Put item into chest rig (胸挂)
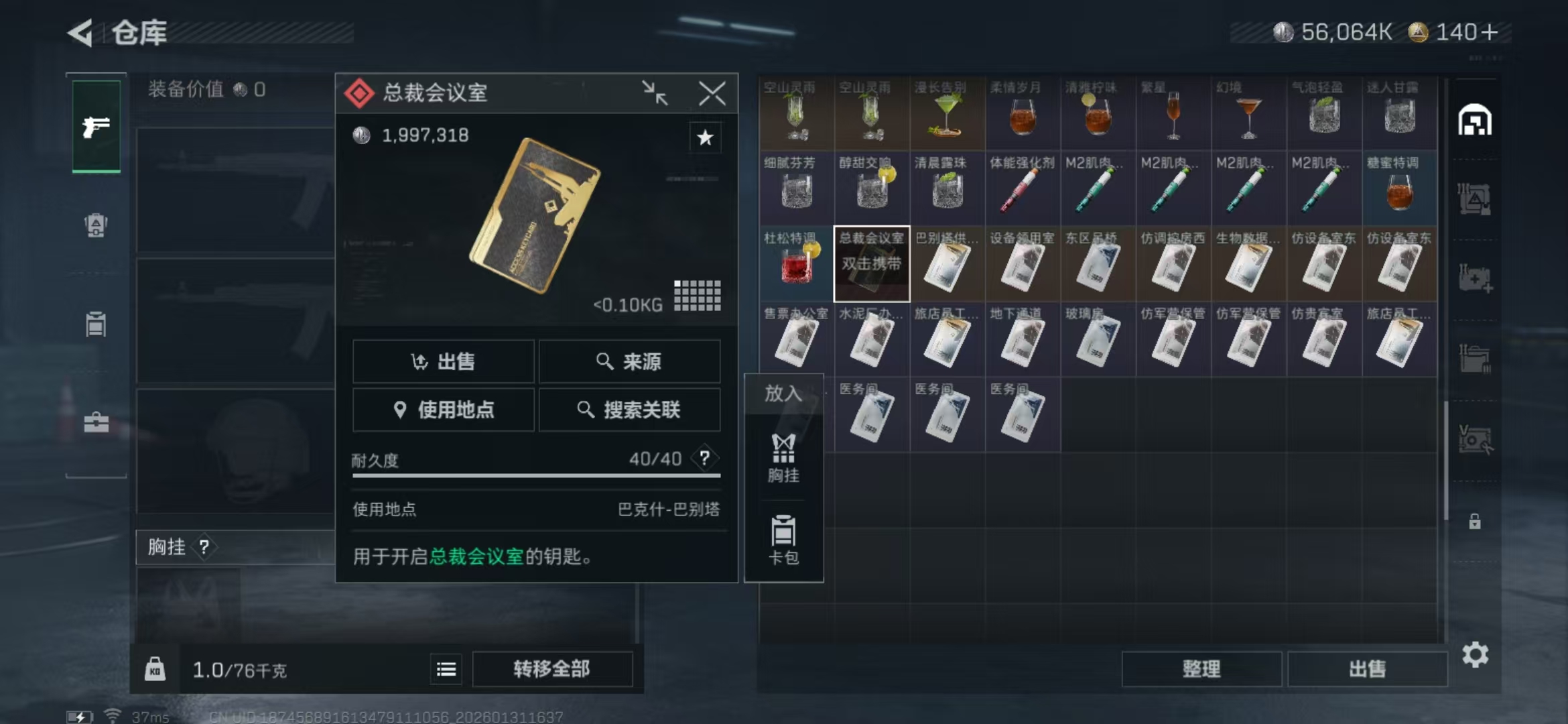Viewport: 1568px width, 724px height. tap(783, 459)
